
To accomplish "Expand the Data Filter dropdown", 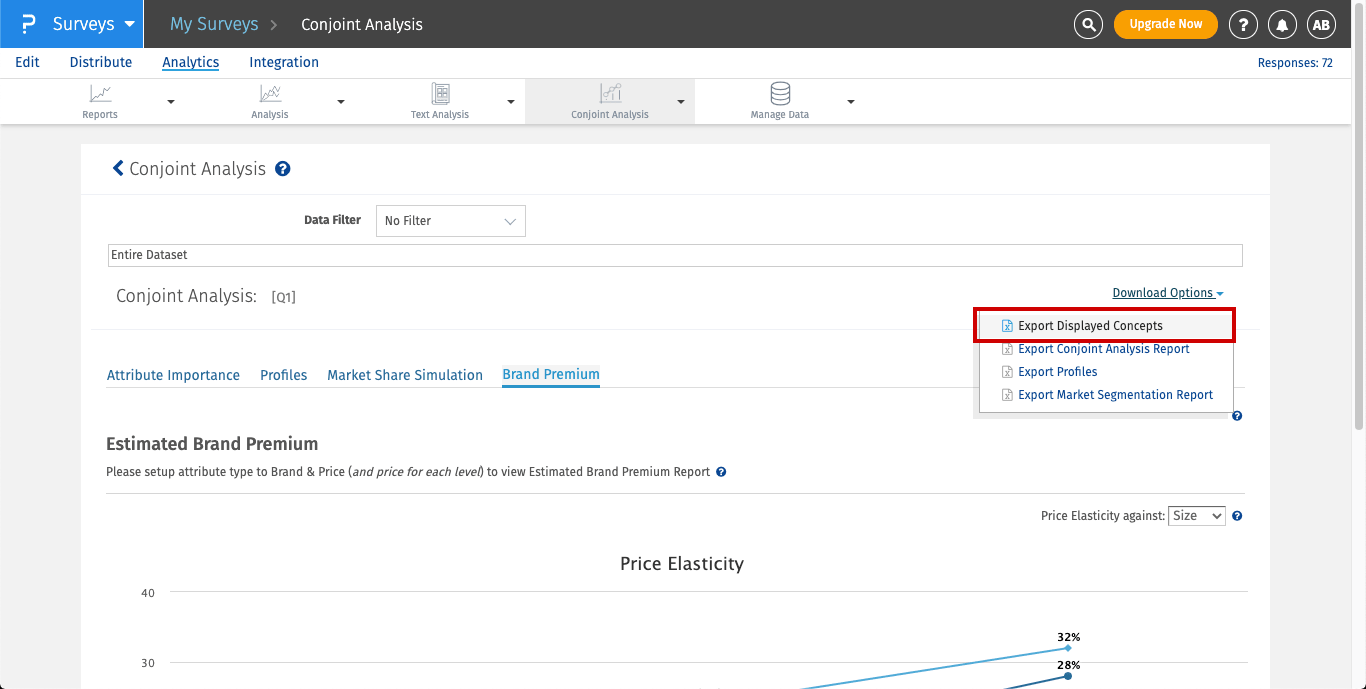I will (x=450, y=221).
